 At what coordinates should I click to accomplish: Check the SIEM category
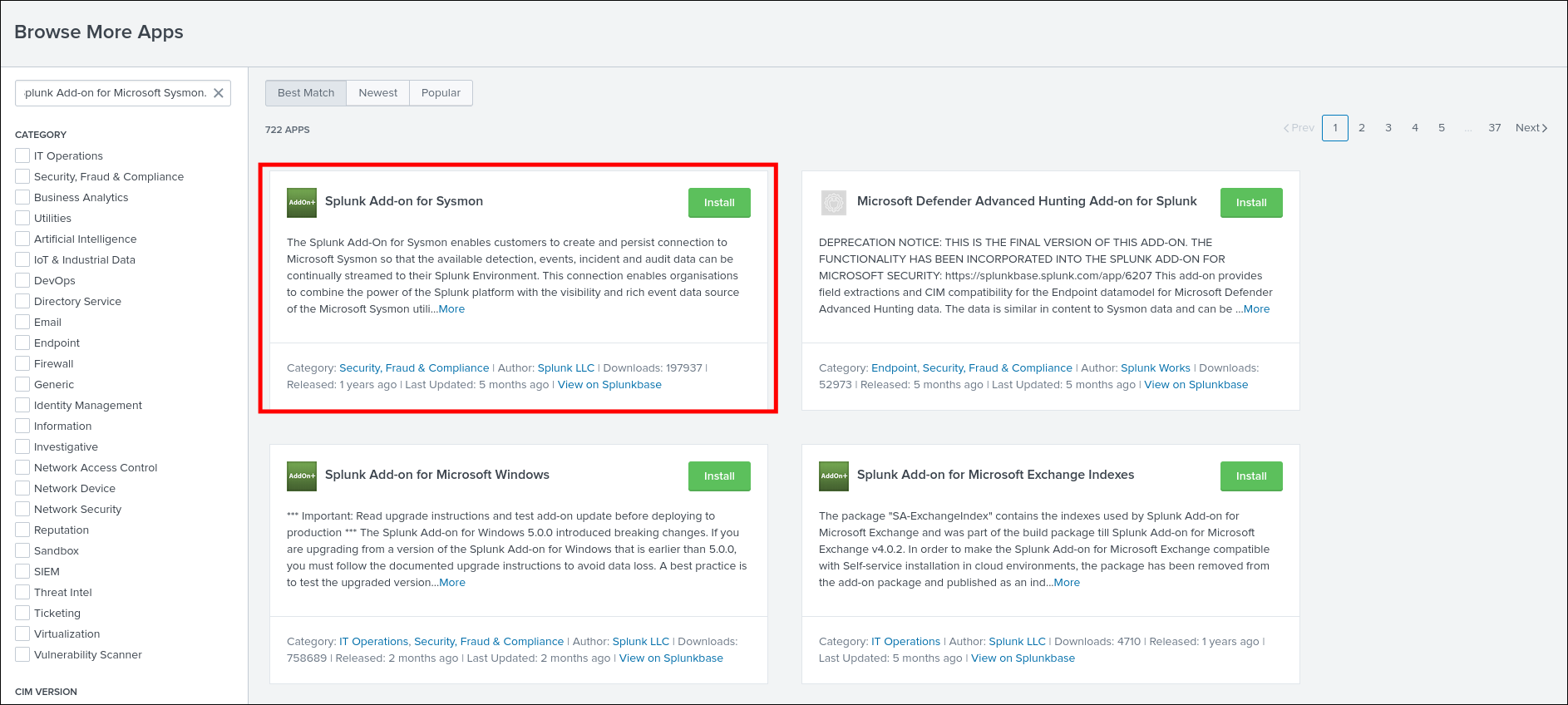tap(22, 571)
